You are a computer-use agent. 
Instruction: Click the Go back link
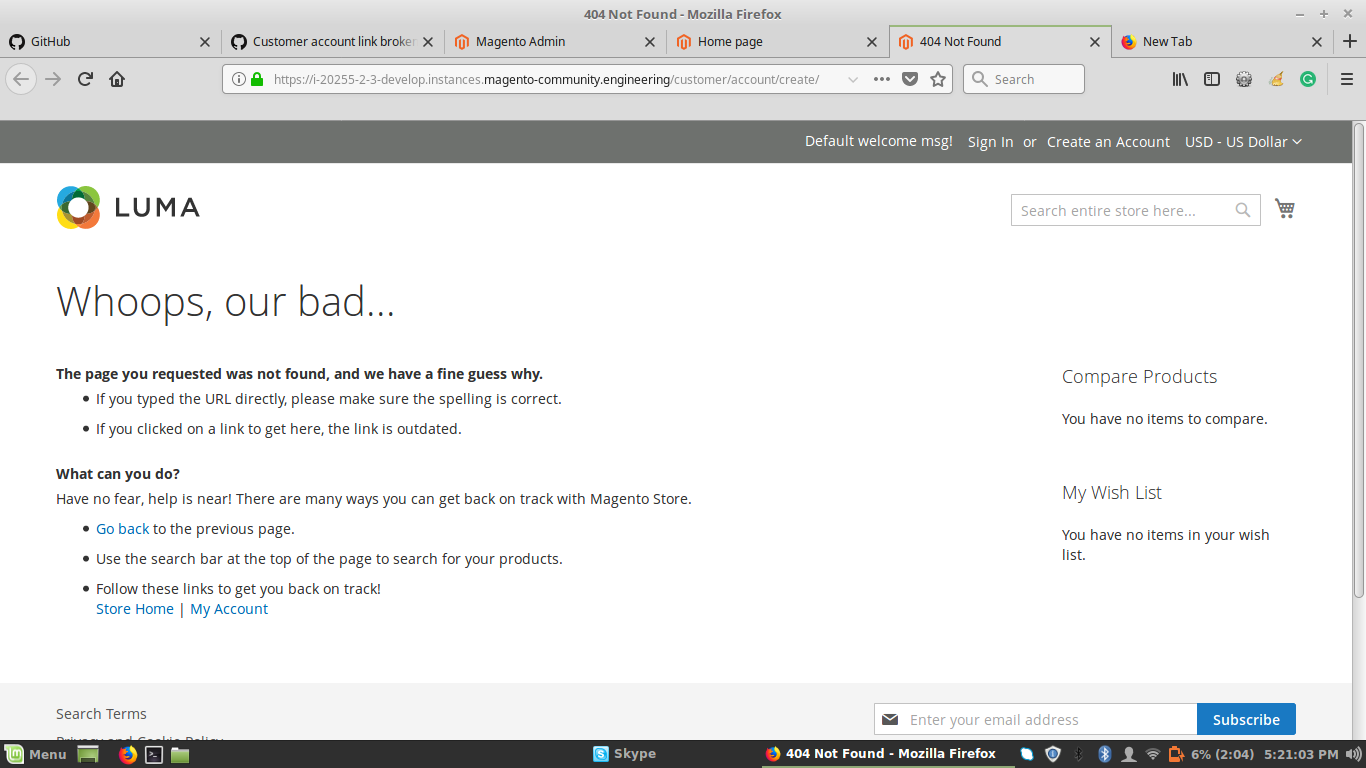(122, 529)
